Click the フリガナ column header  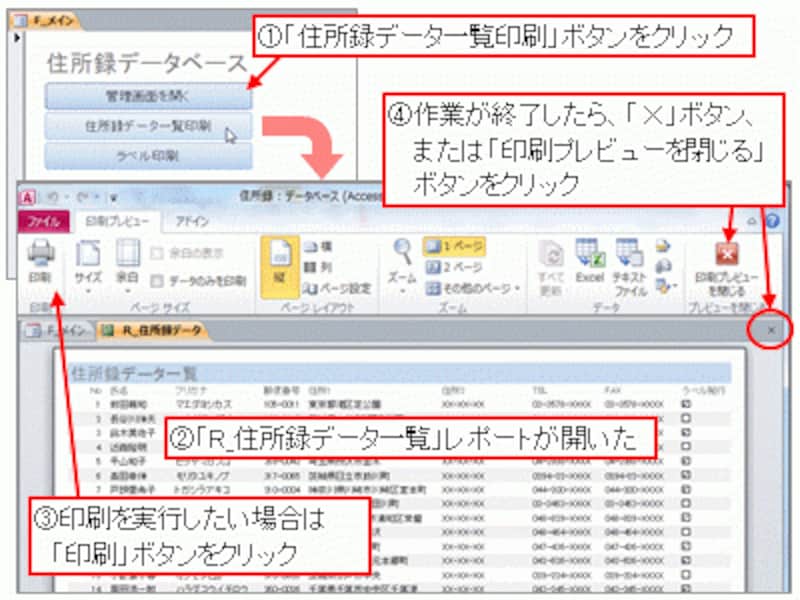pyautogui.click(x=191, y=391)
